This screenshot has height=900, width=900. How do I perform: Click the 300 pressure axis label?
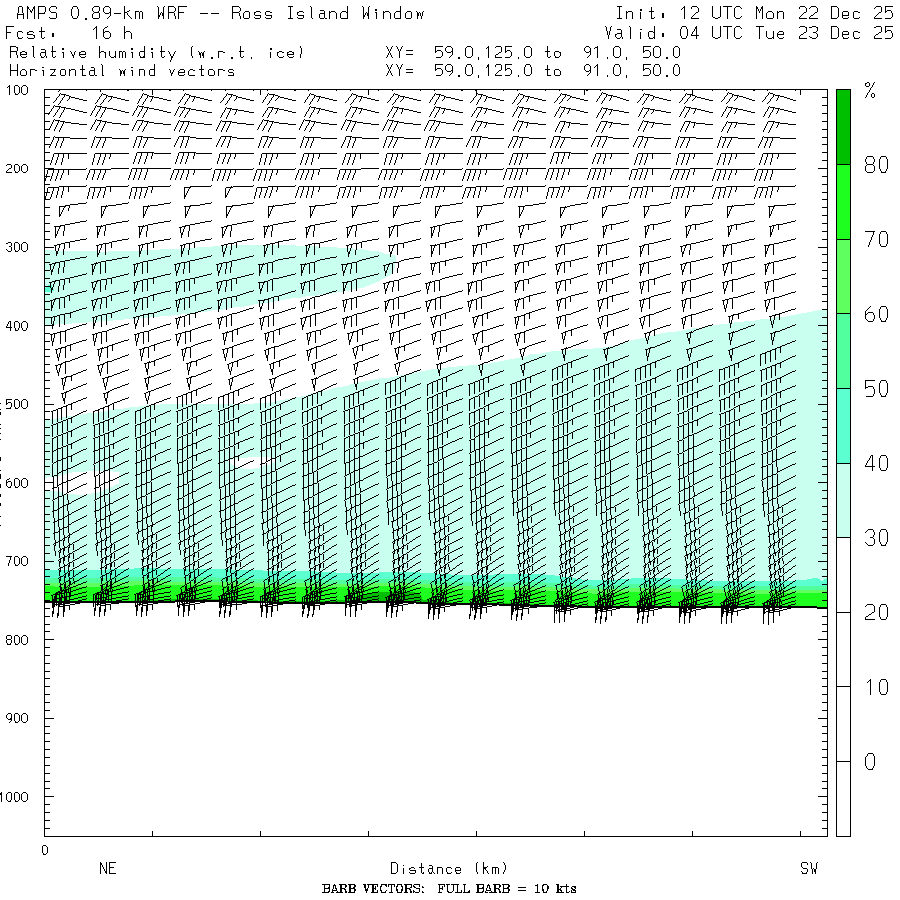[x=17, y=247]
